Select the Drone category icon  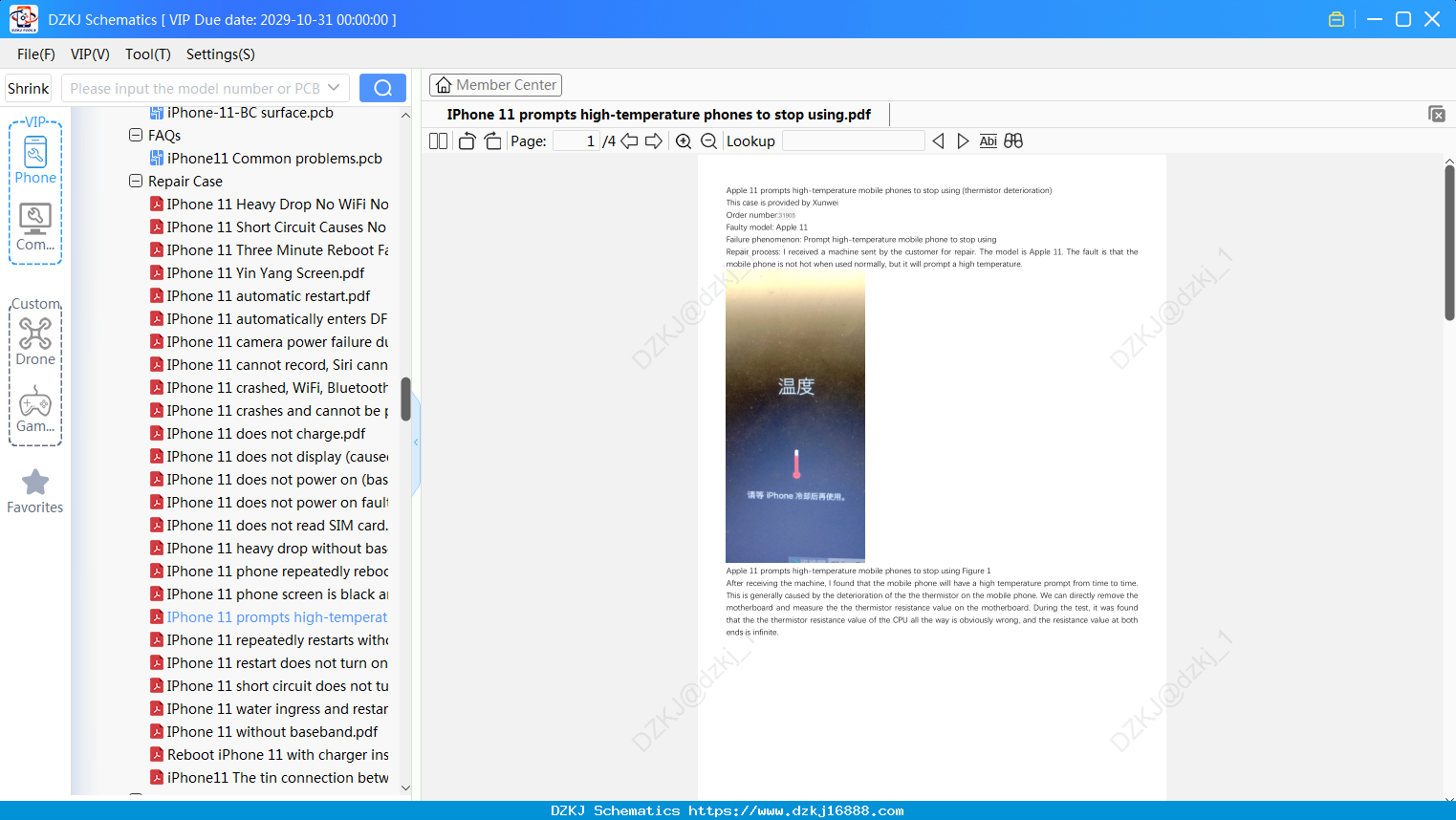pos(35,342)
